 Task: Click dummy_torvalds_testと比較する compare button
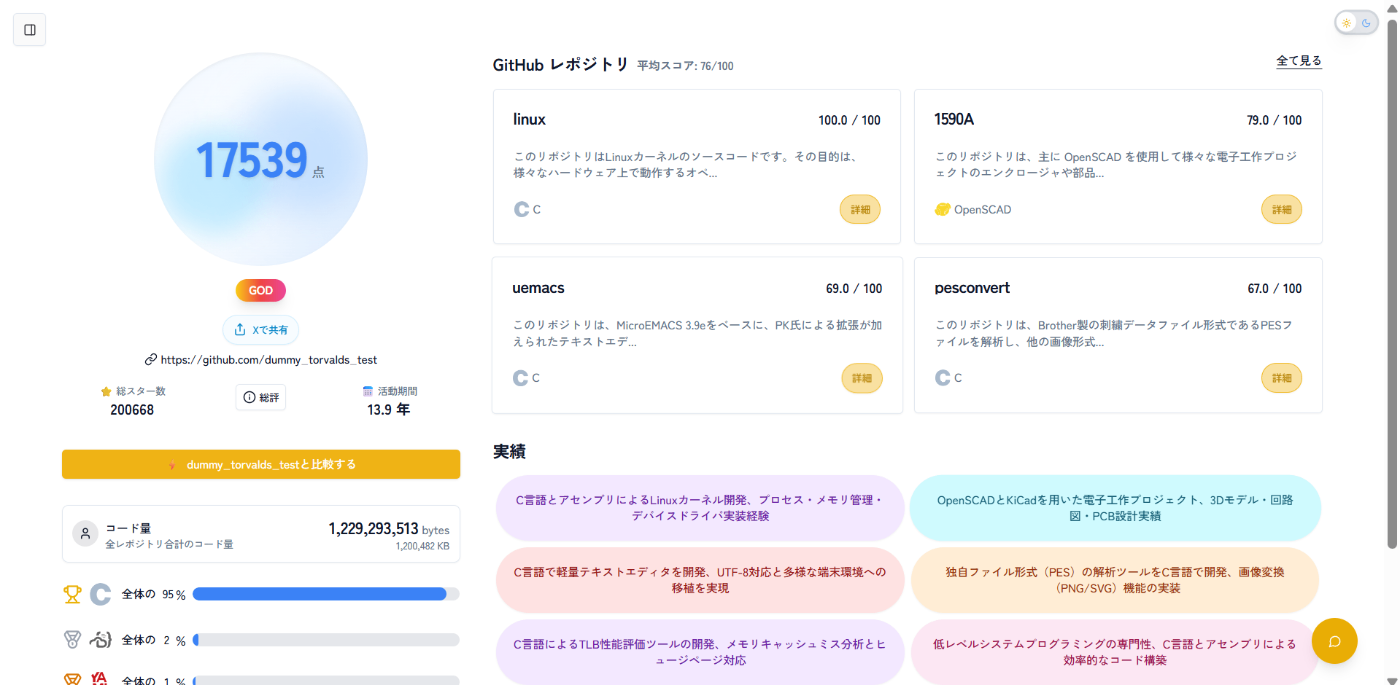click(x=261, y=465)
